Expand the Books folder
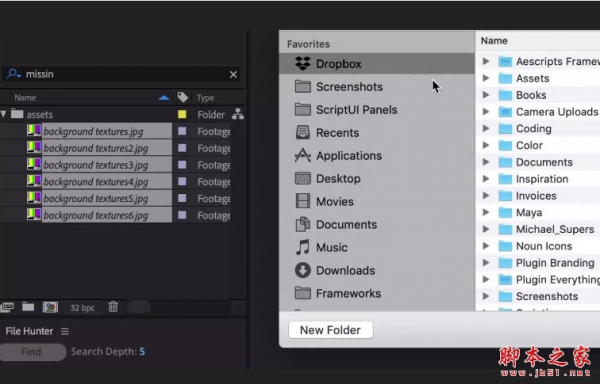The height and width of the screenshot is (384, 600). 486,95
